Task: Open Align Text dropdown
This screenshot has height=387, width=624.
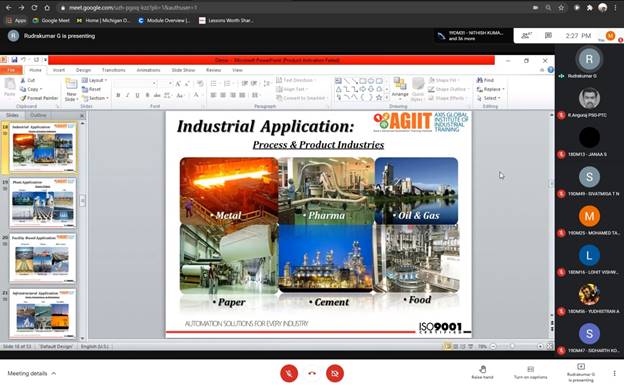Action: pos(292,89)
